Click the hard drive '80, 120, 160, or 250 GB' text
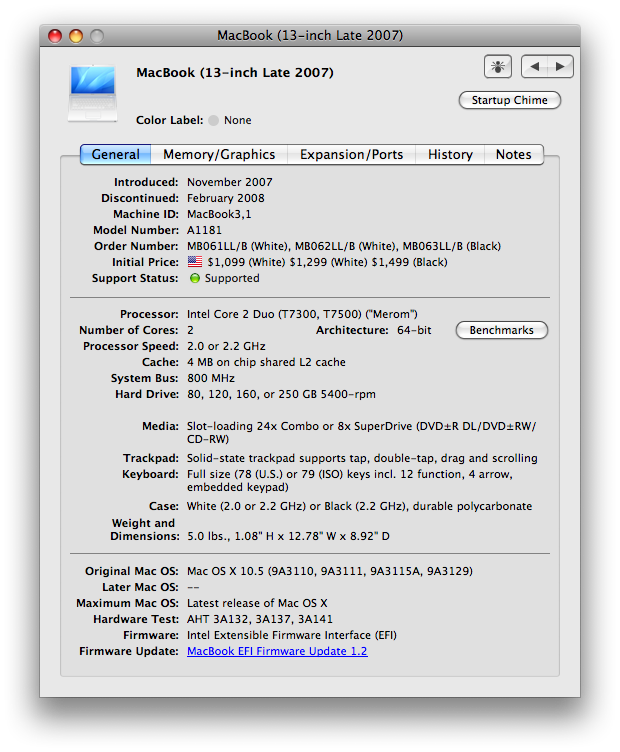 point(281,394)
